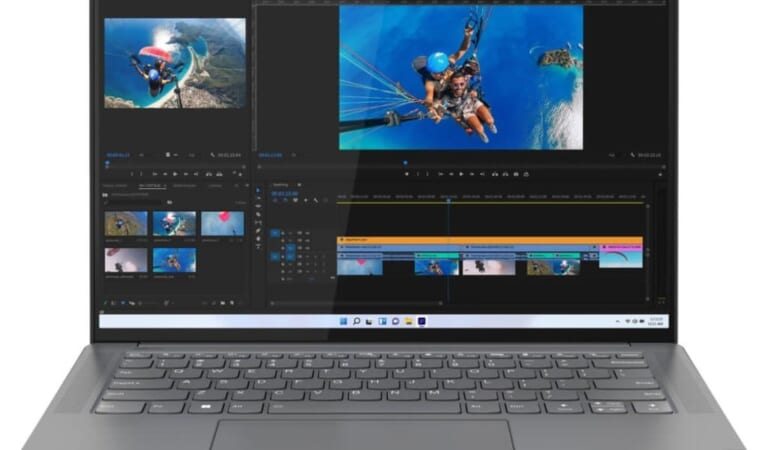
Task: Switch to third tab in Project panel
Action: coord(185,186)
